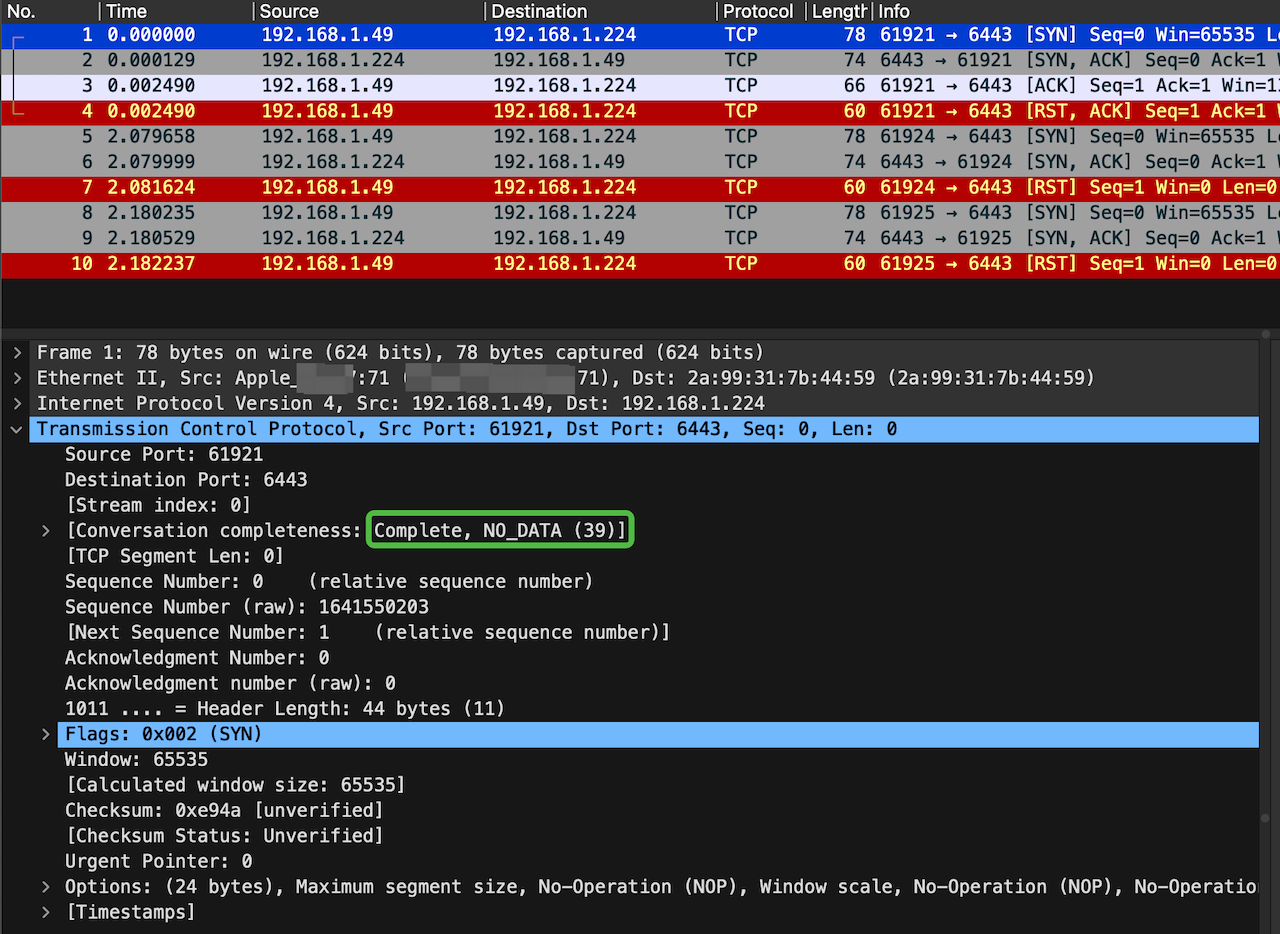Expand the Flags: 0x002 (SYN) field

point(45,735)
